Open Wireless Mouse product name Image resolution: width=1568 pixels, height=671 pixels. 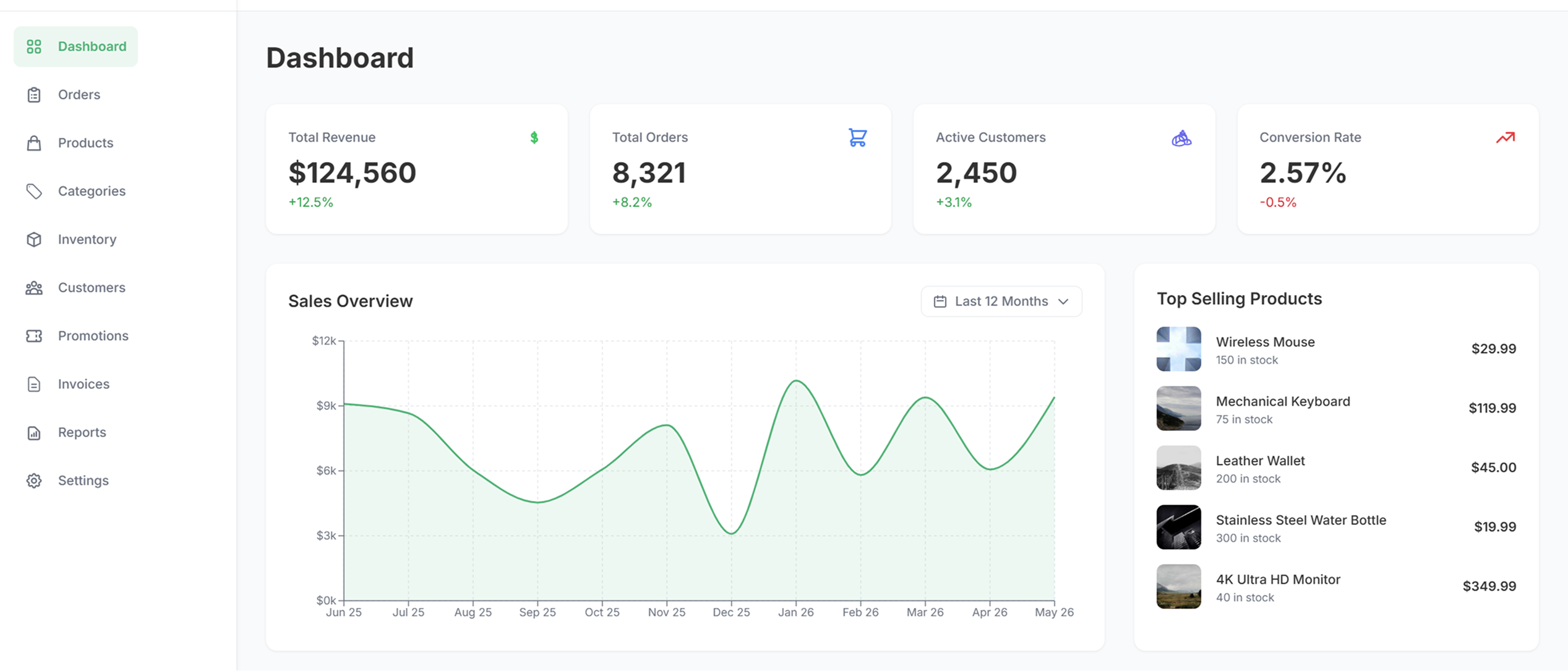(x=1266, y=342)
